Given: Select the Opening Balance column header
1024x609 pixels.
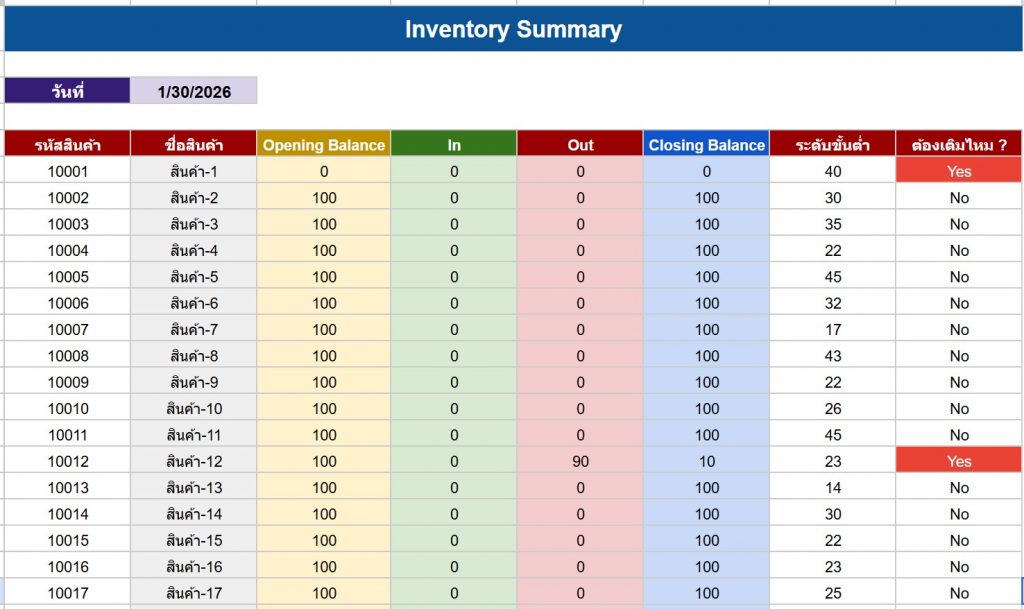Looking at the screenshot, I should [x=323, y=145].
